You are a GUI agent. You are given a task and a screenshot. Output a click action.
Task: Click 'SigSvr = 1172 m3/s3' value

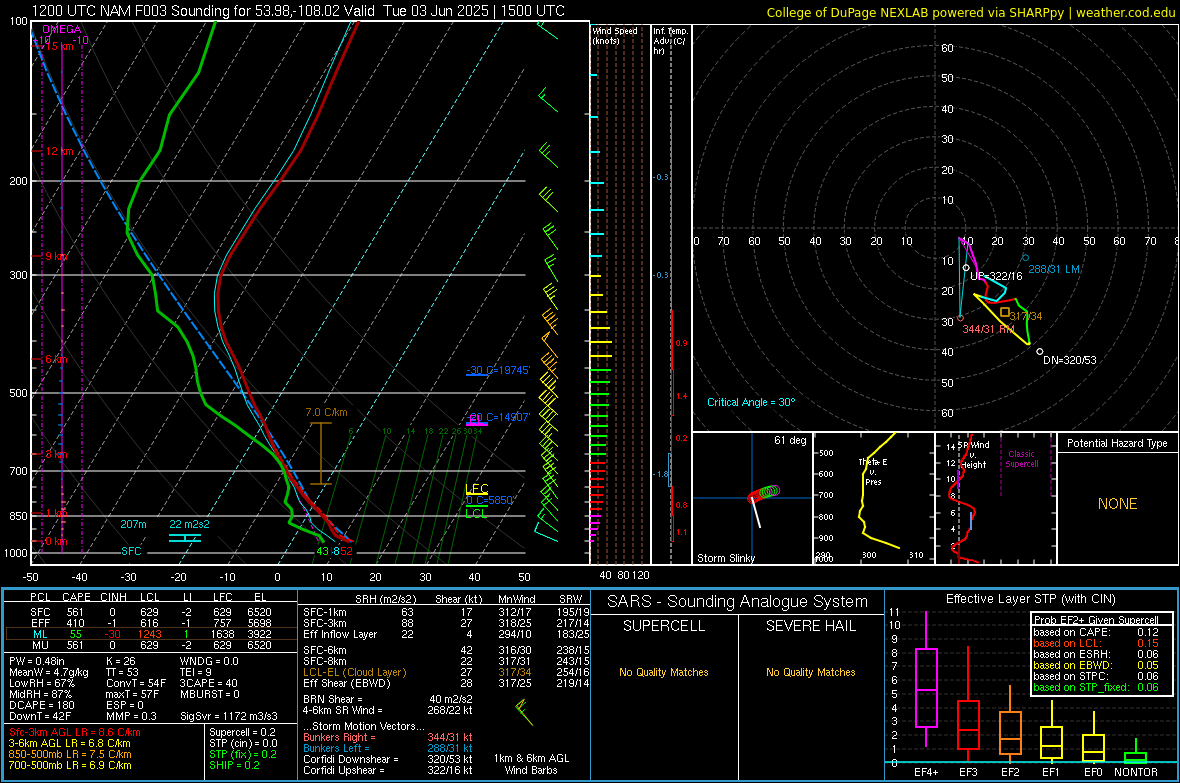click(229, 717)
